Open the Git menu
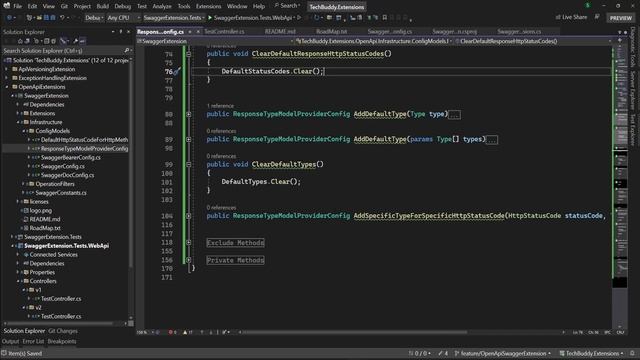 pyautogui.click(x=64, y=6)
